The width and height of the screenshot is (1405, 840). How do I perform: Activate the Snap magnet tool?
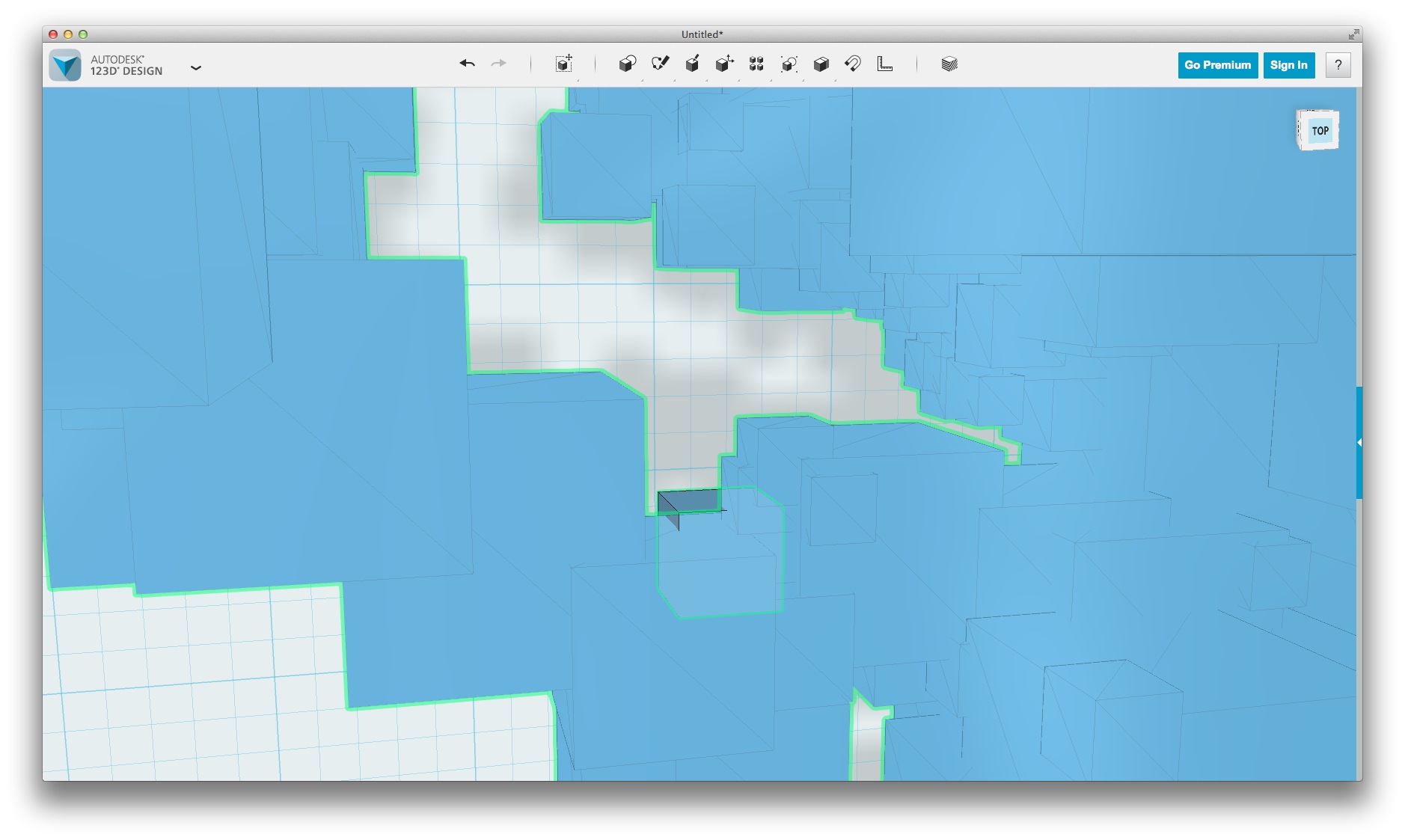(853, 64)
